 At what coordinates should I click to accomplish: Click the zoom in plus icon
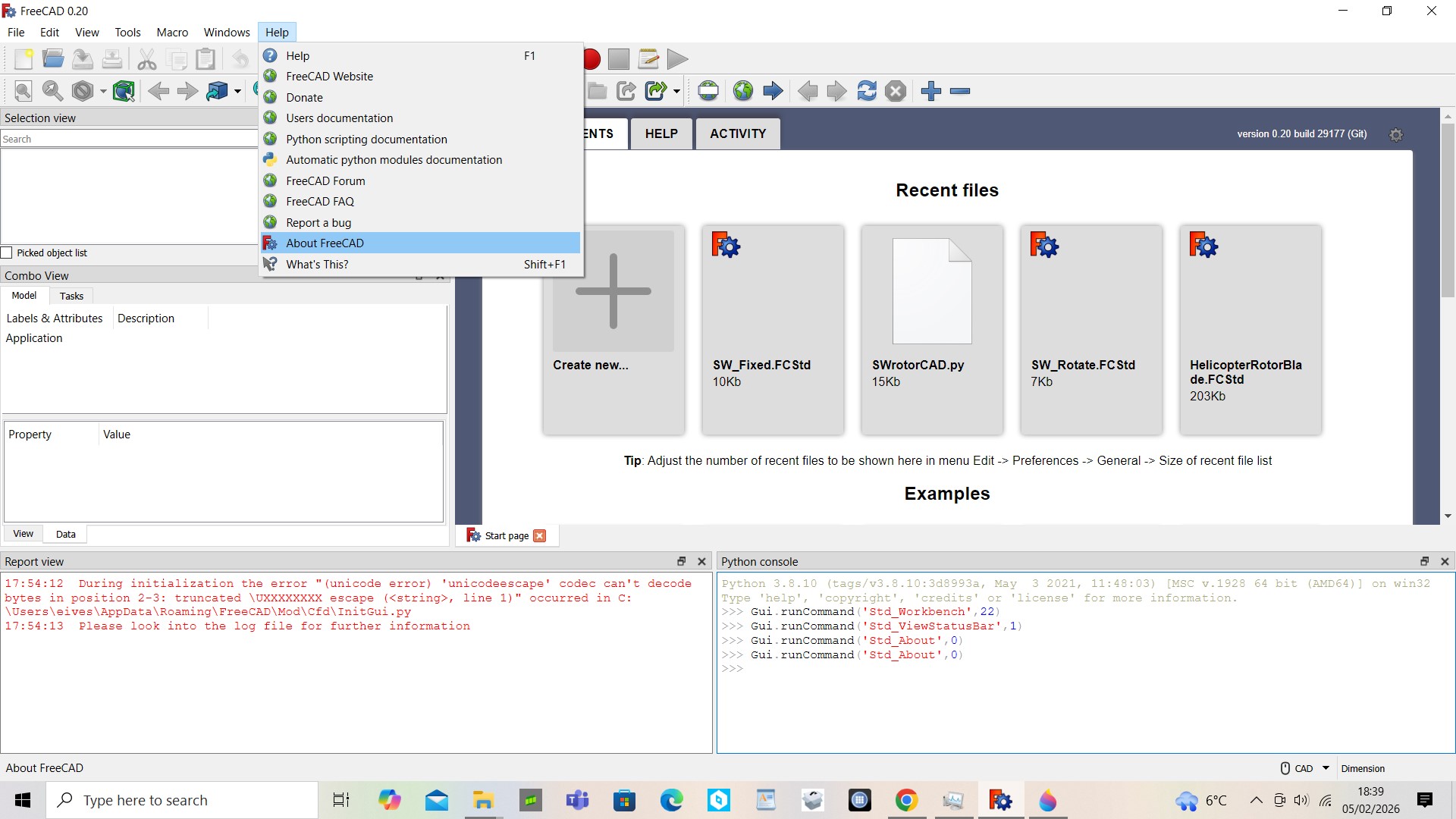point(930,91)
